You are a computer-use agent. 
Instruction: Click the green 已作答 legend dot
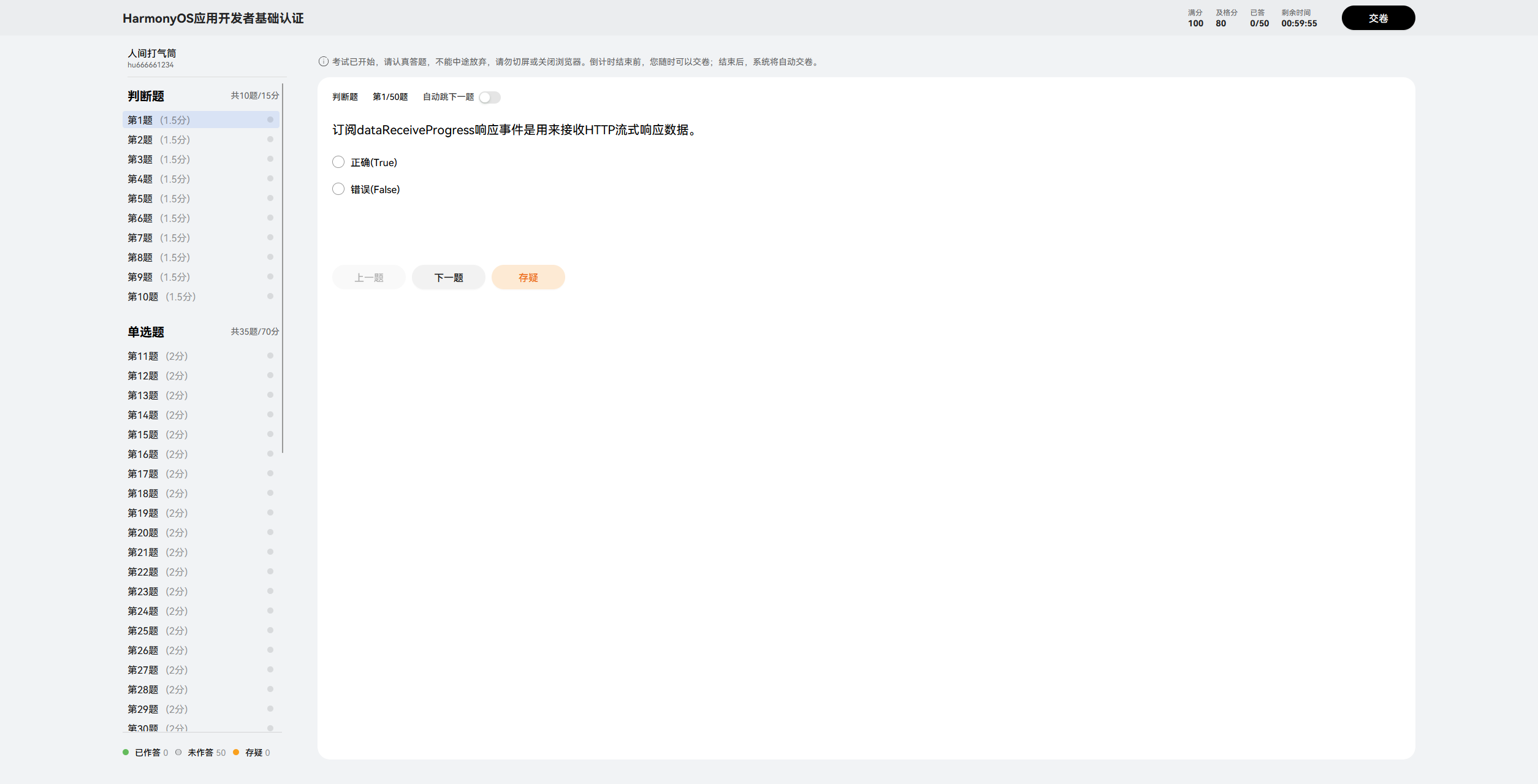126,752
